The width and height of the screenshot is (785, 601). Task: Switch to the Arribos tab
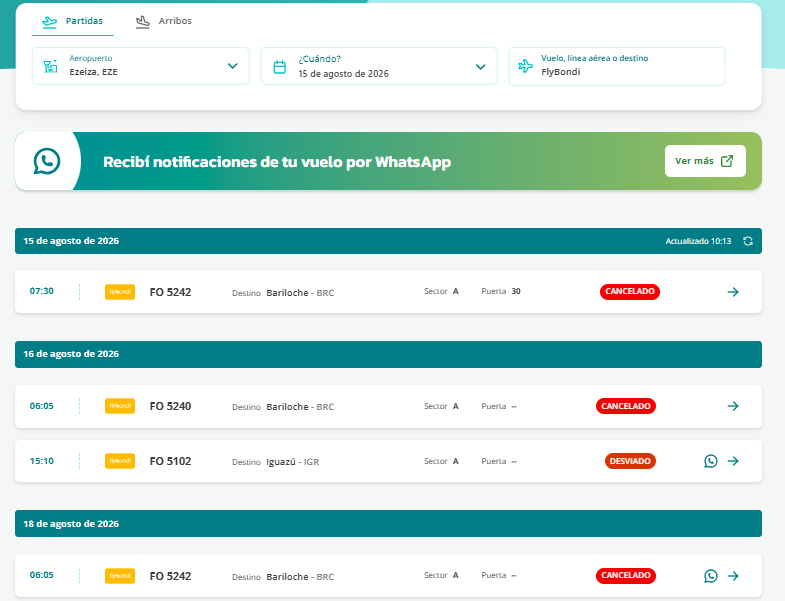pos(164,21)
